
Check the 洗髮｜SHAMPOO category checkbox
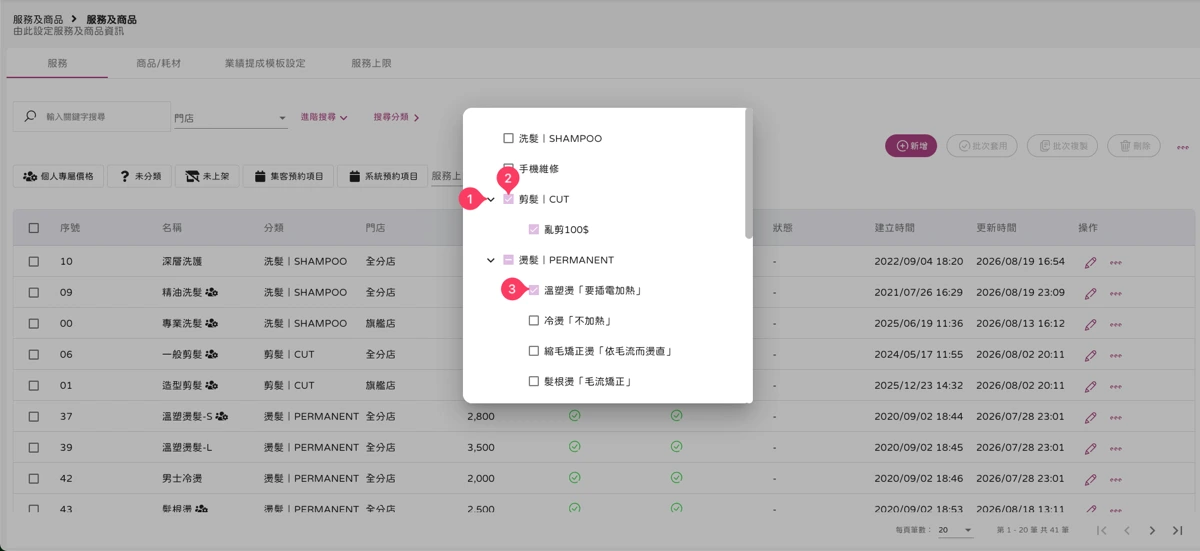coord(508,138)
